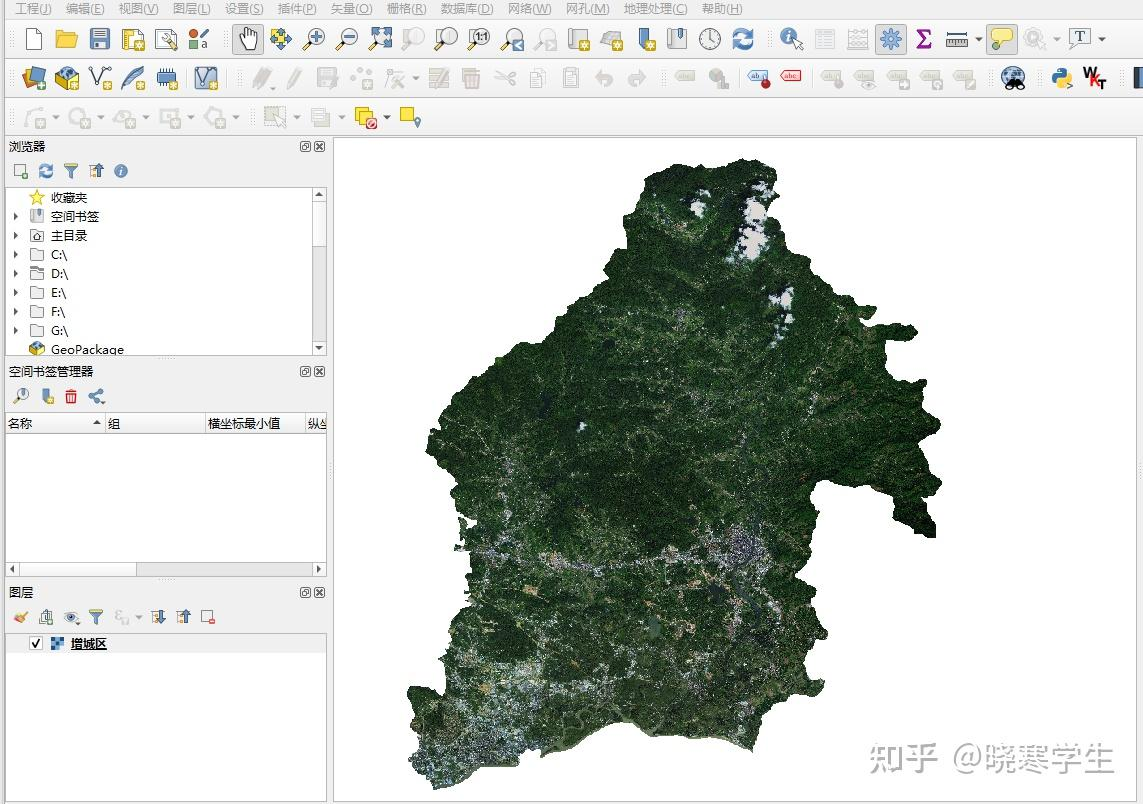Click the Zoom Full extent icon
The height and width of the screenshot is (804, 1143).
tap(380, 39)
